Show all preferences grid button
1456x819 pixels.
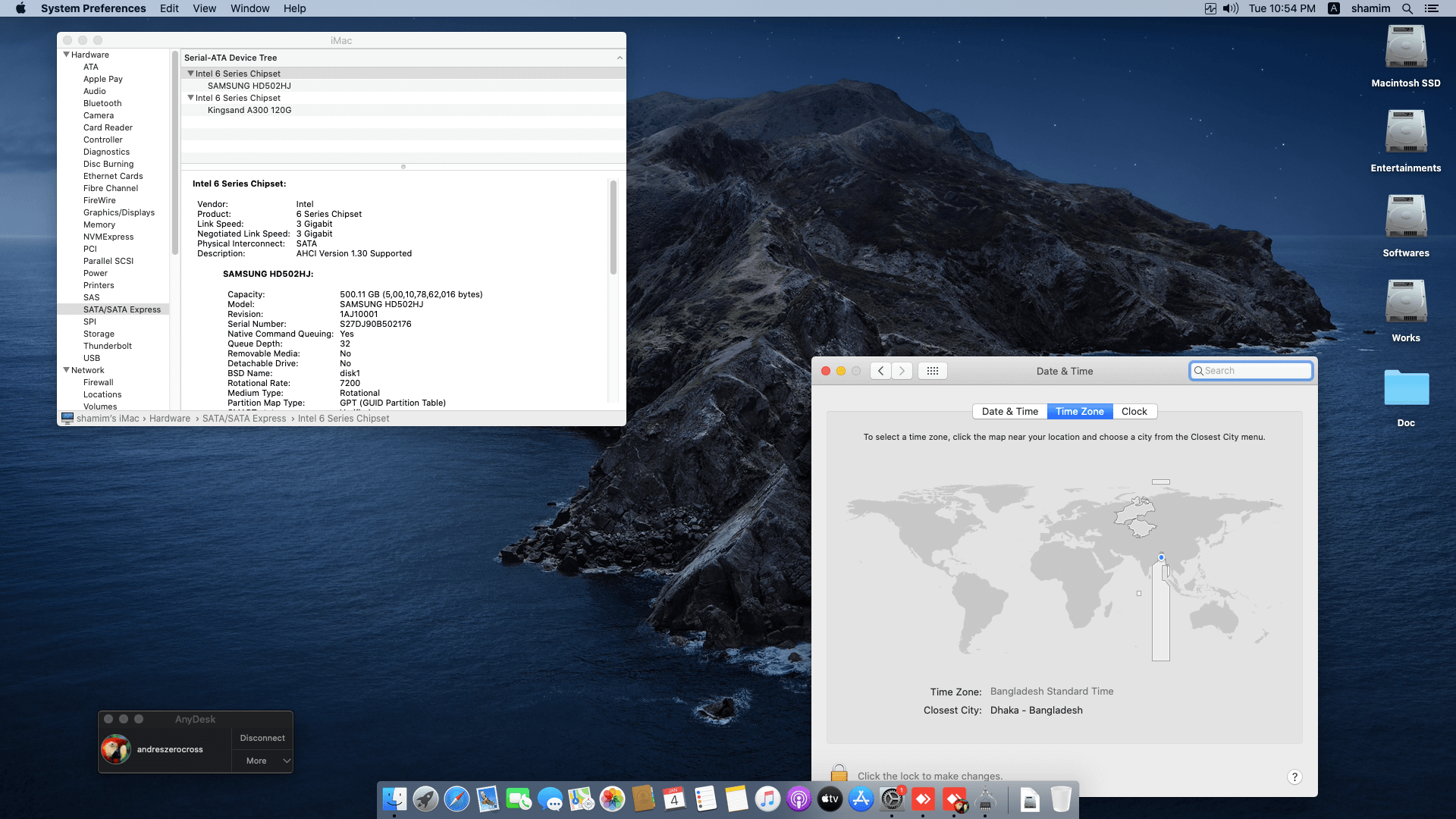click(x=933, y=371)
